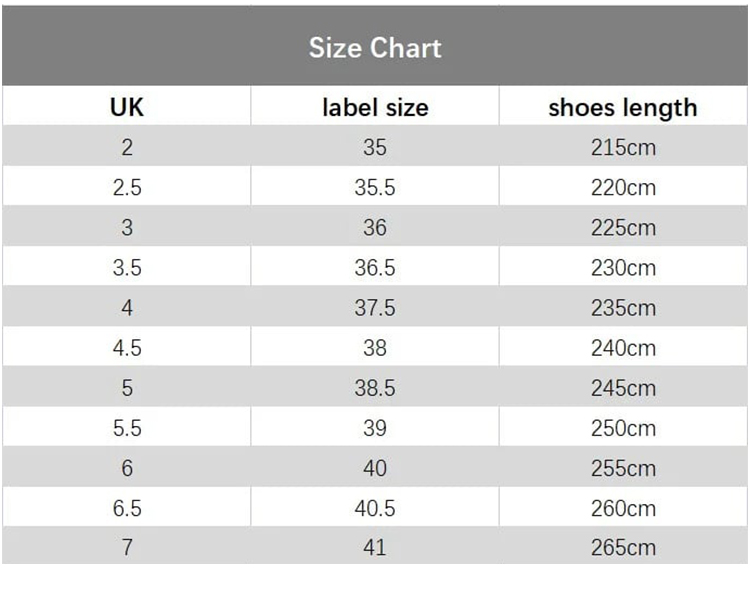Select UK size 3.5 cell

coord(127,267)
